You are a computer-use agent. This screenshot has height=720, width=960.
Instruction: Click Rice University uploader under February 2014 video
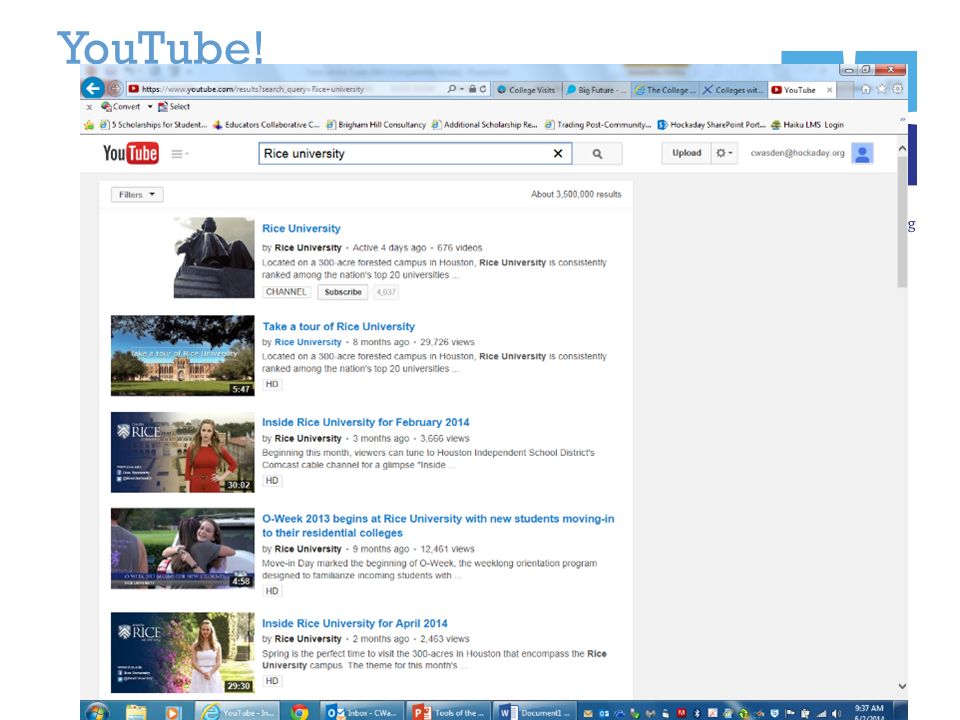click(308, 438)
